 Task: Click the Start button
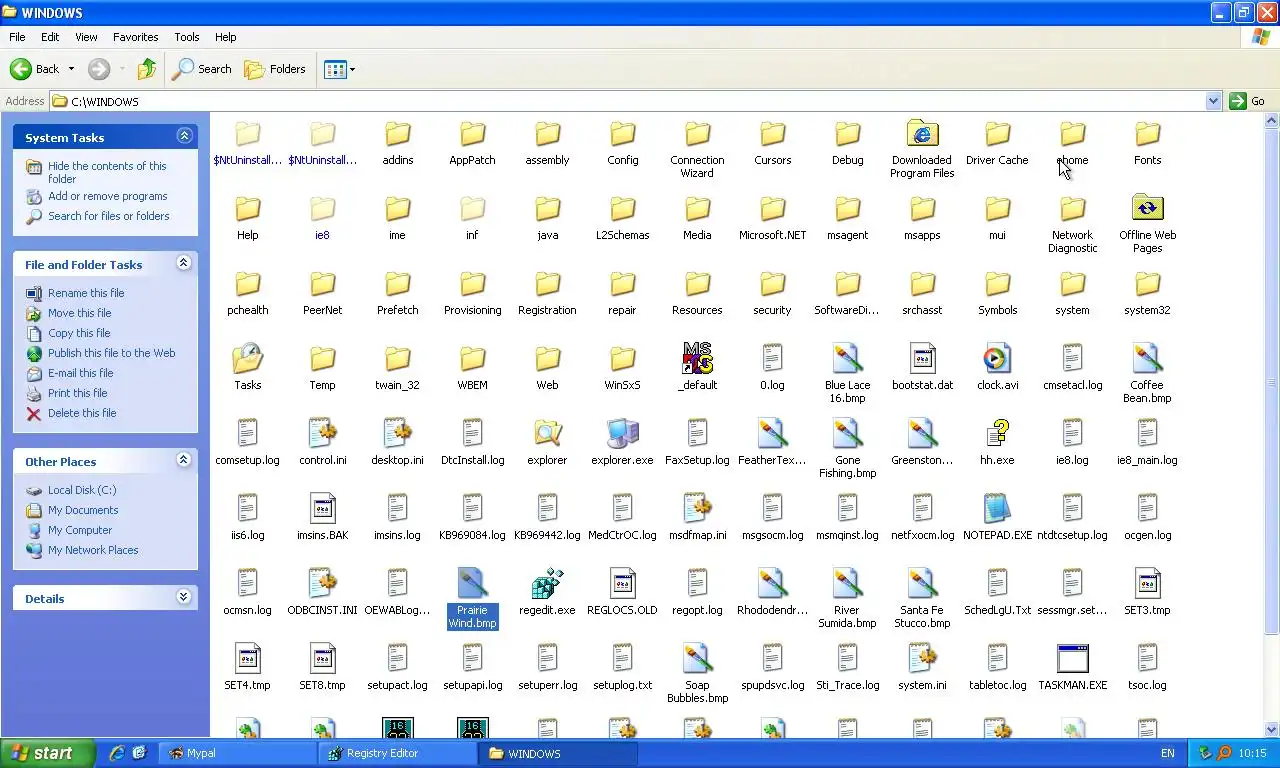point(47,753)
